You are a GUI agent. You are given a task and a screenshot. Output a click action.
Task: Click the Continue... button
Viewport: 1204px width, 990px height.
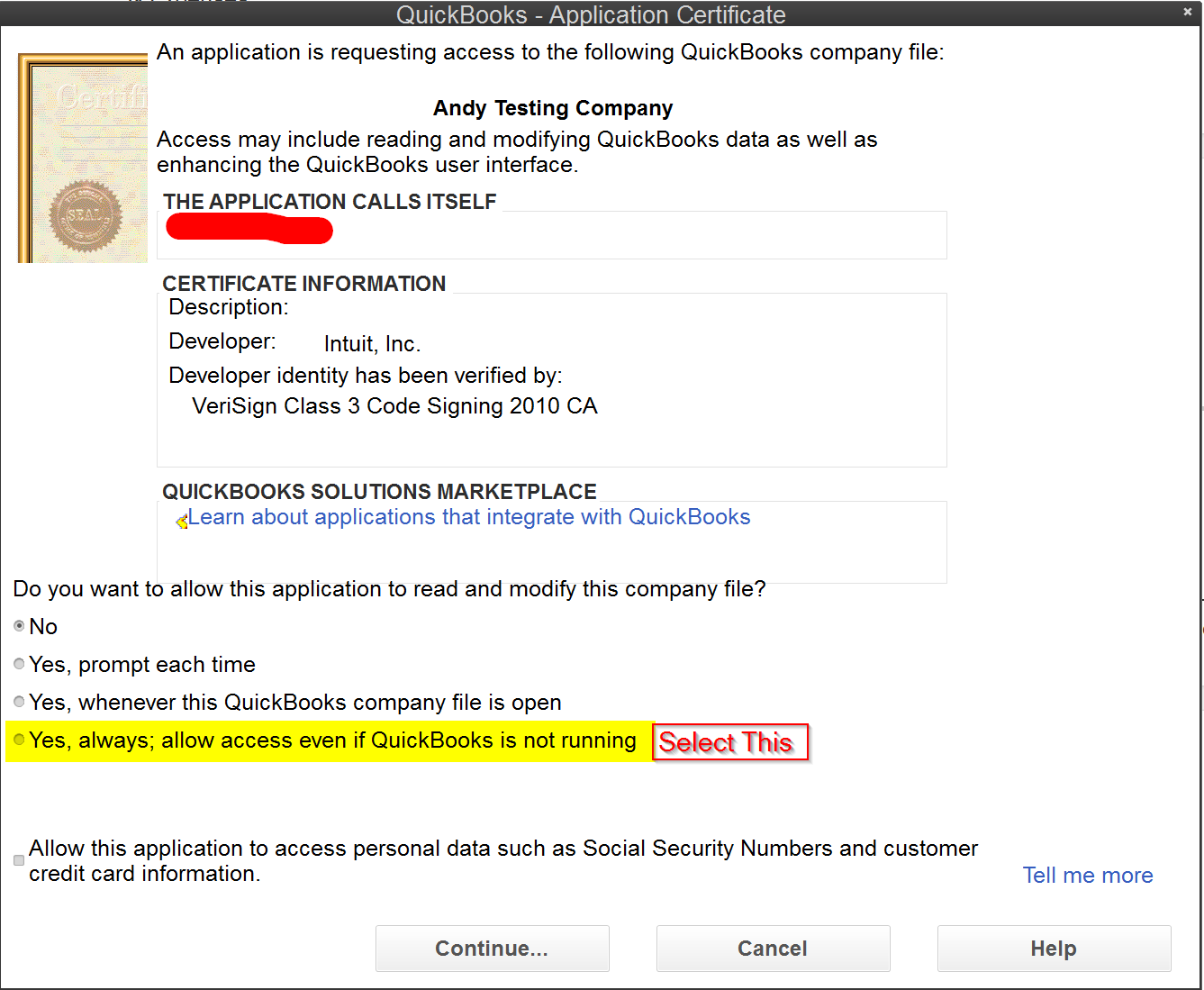493,949
